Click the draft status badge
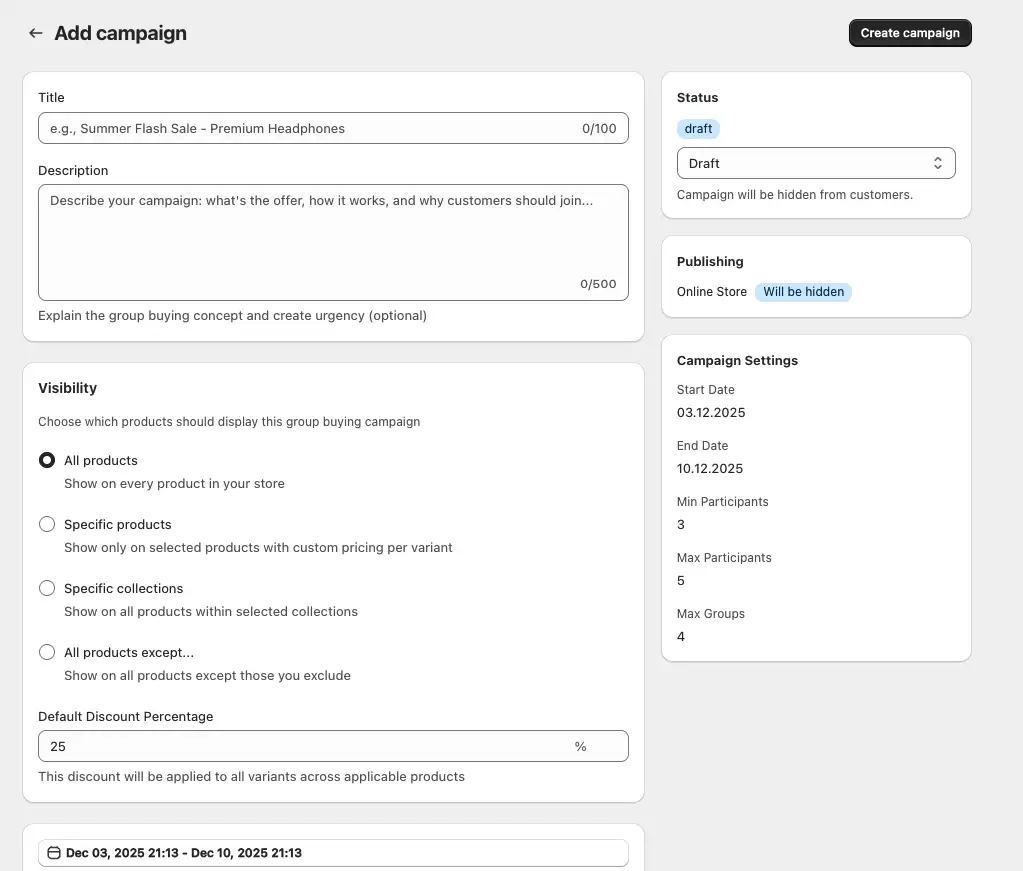 tap(697, 128)
